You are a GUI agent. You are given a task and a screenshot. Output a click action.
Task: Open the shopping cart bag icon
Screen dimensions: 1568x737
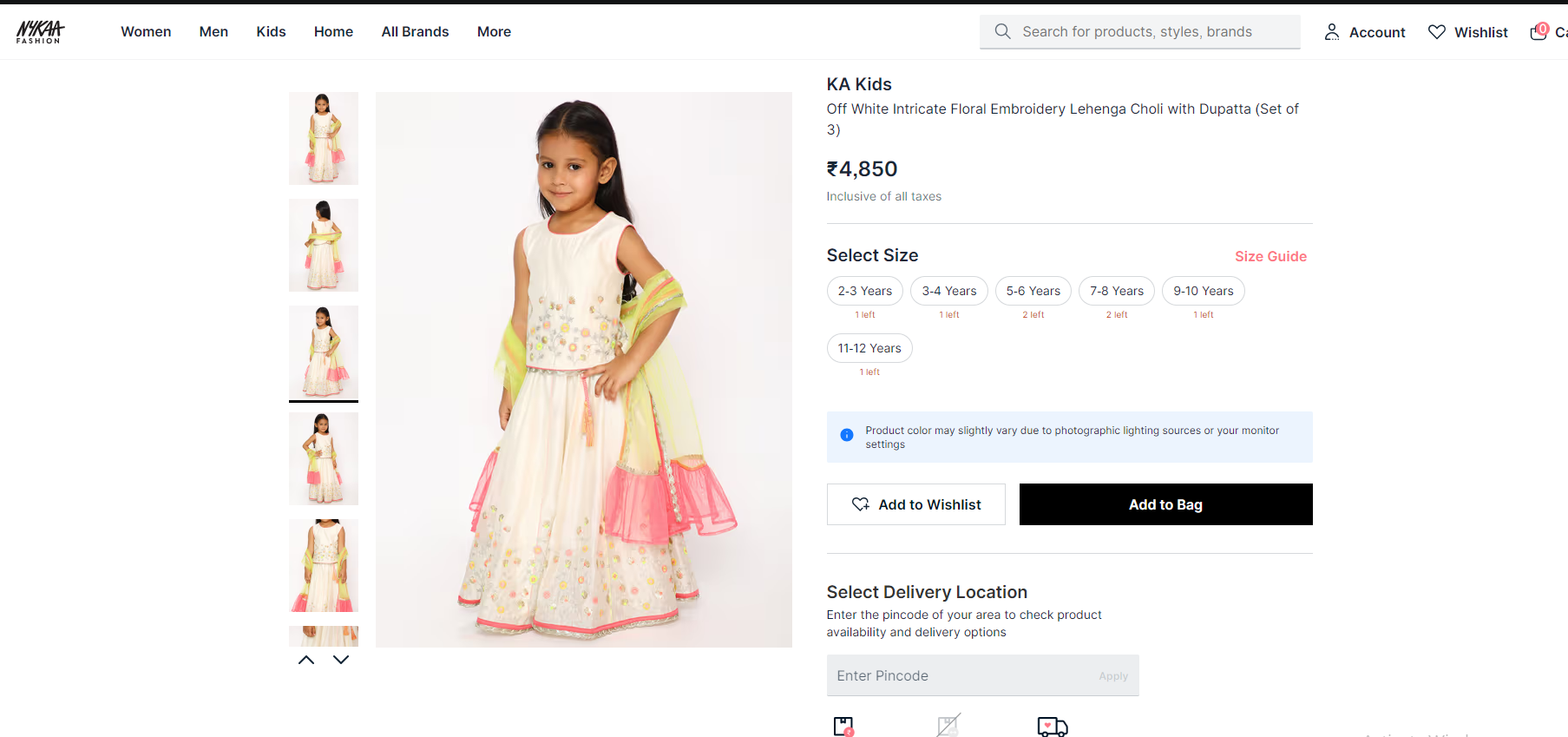click(x=1538, y=32)
